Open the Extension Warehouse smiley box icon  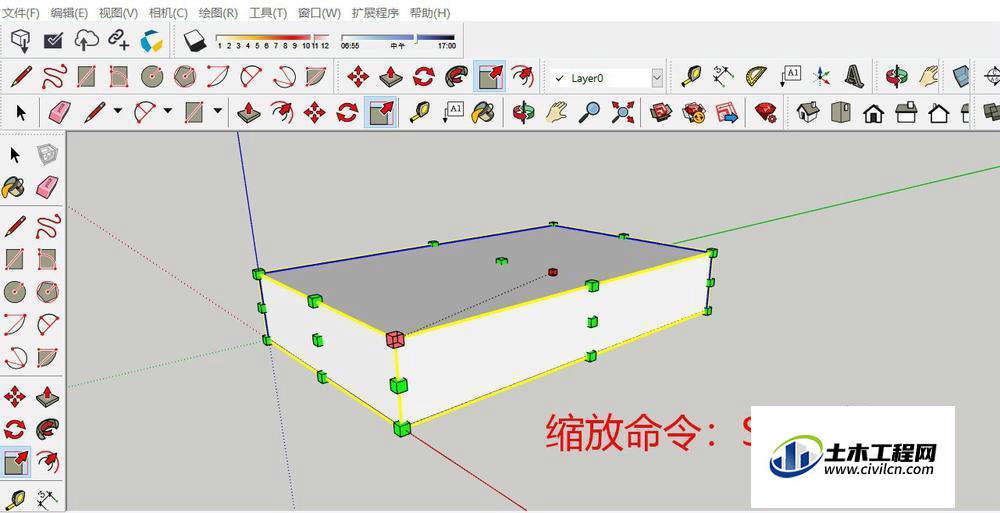pos(693,113)
